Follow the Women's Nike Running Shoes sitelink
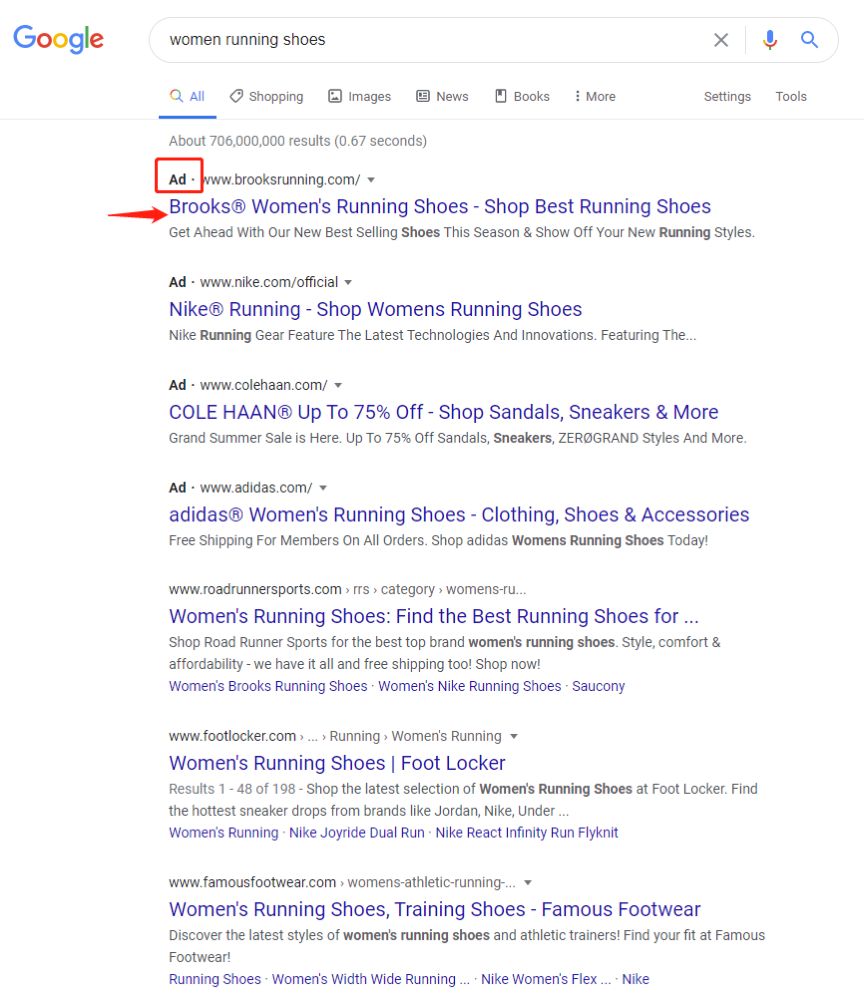This screenshot has height=1008, width=864. 470,687
